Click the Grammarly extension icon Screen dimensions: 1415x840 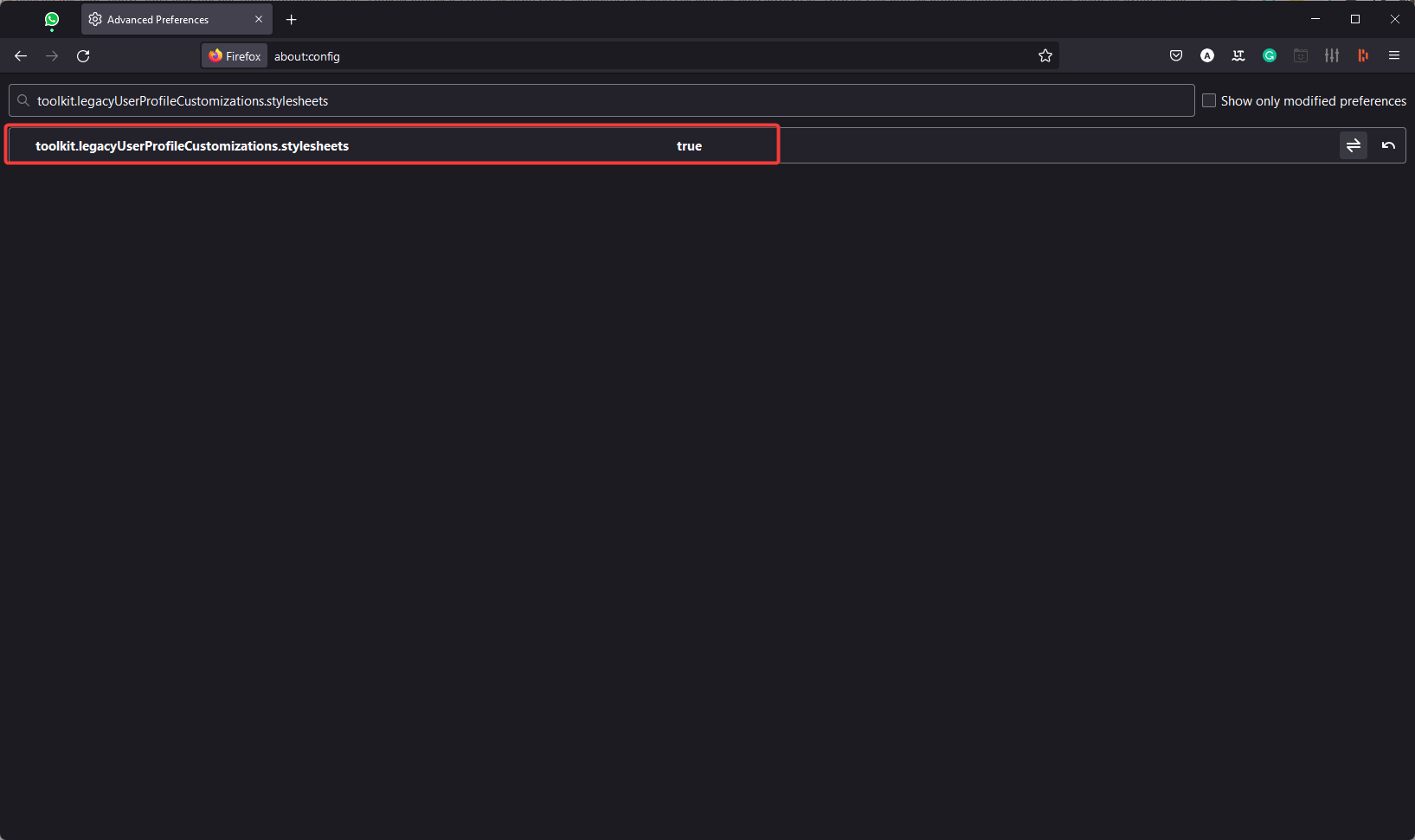pos(1270,55)
